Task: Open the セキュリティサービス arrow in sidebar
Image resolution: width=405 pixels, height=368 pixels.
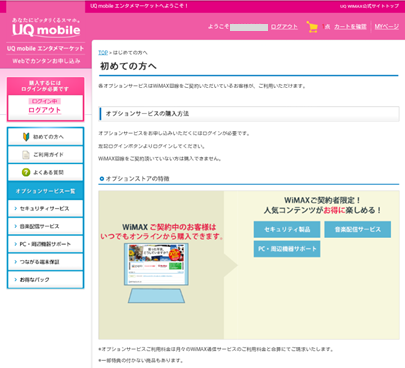Action: [x=15, y=208]
